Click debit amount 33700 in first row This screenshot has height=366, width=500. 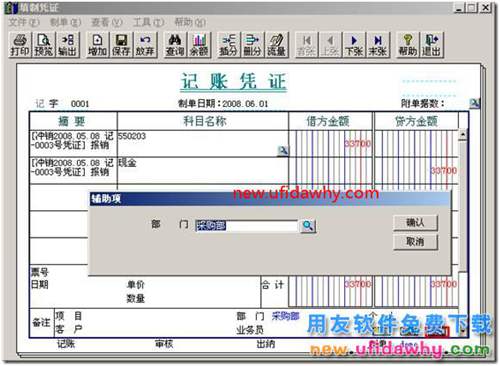pos(357,143)
